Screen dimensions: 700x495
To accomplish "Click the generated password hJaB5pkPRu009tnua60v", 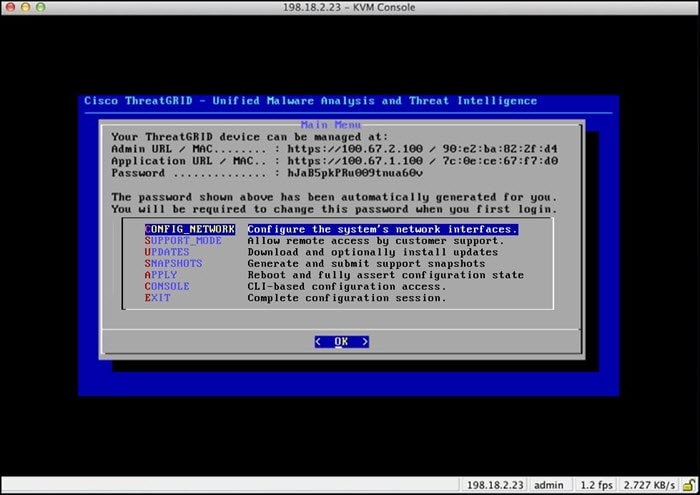I will point(355,173).
